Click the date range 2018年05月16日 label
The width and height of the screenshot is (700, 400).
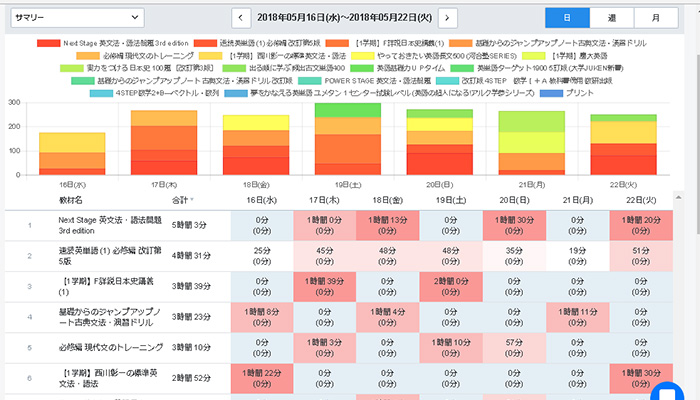pos(344,18)
